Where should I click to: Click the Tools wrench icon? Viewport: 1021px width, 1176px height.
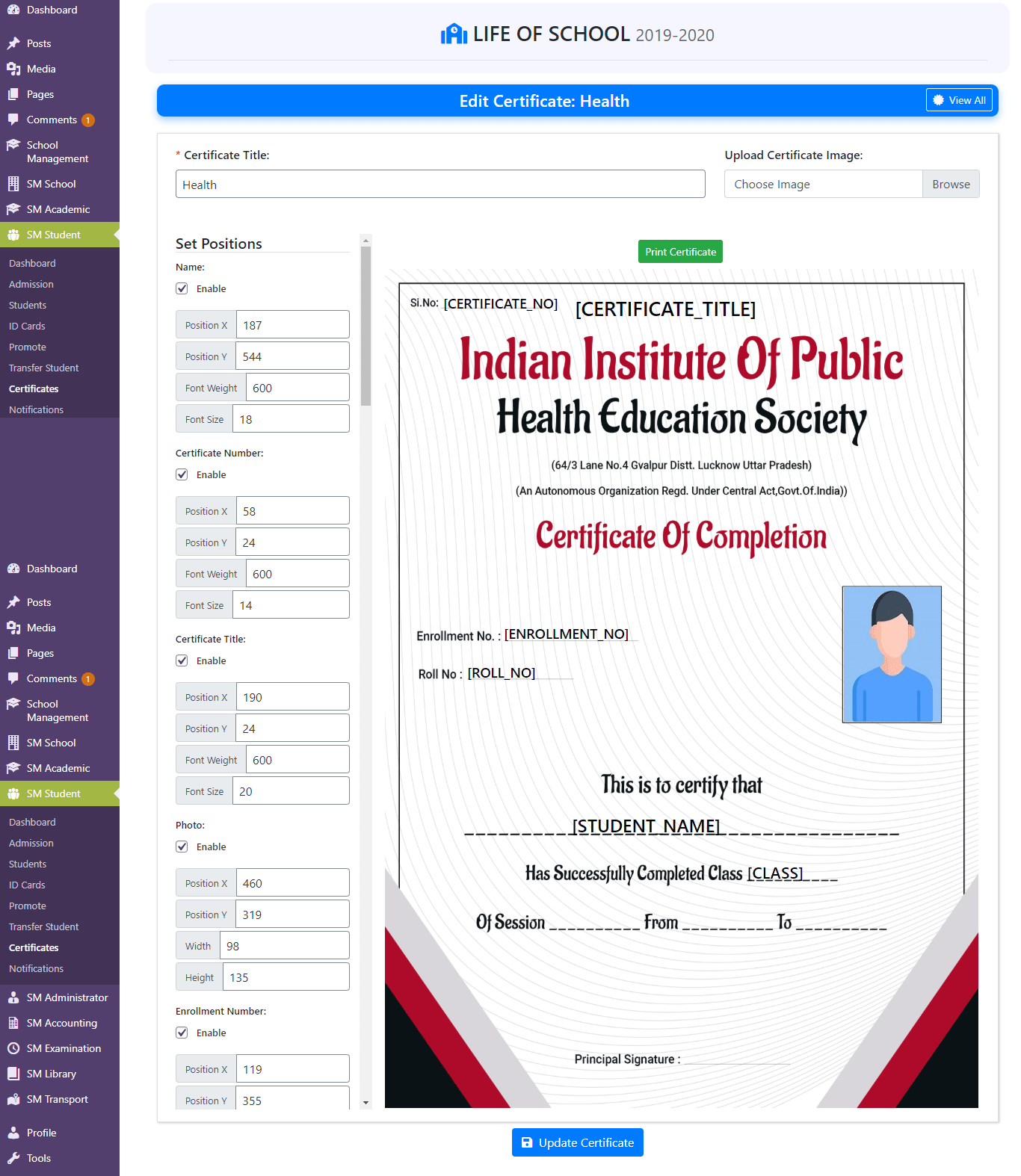pyautogui.click(x=13, y=1158)
